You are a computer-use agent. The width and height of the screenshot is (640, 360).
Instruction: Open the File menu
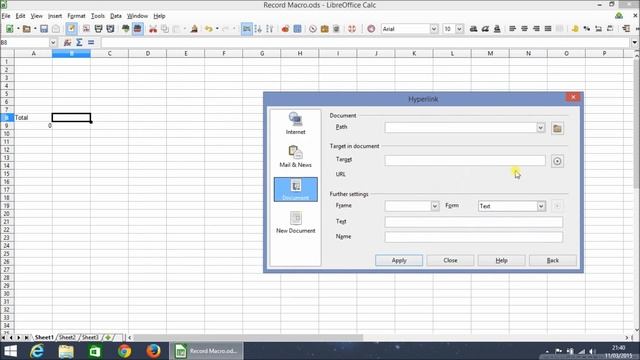tap(6, 16)
